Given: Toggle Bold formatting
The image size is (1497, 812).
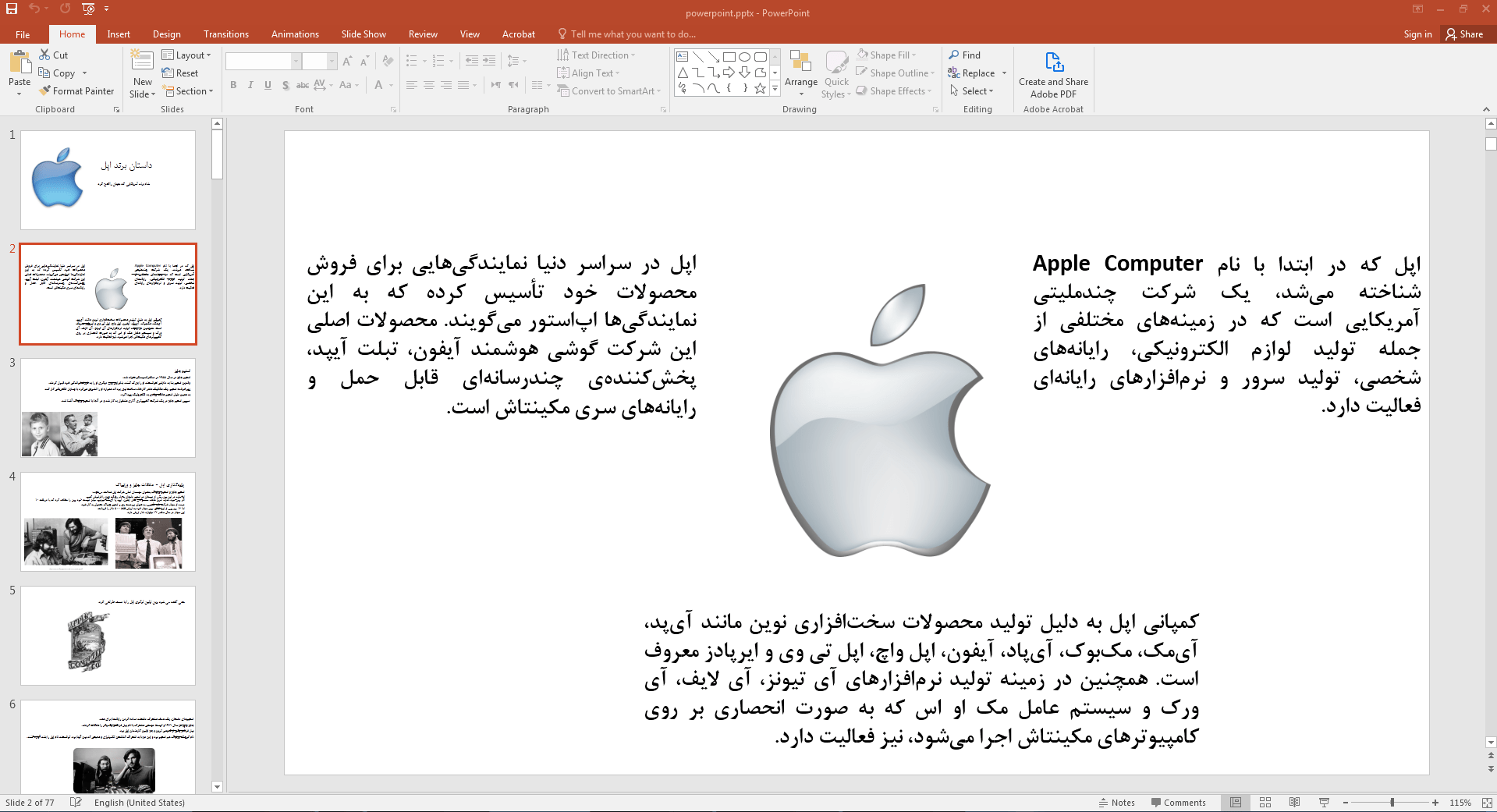Looking at the screenshot, I should coord(233,85).
